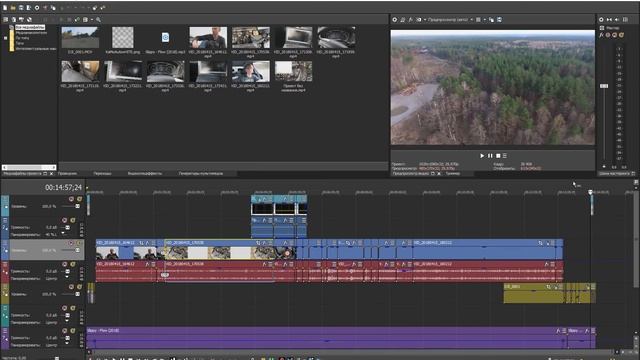Adjust the top video track level slider
640x360 pixels.
77,207
